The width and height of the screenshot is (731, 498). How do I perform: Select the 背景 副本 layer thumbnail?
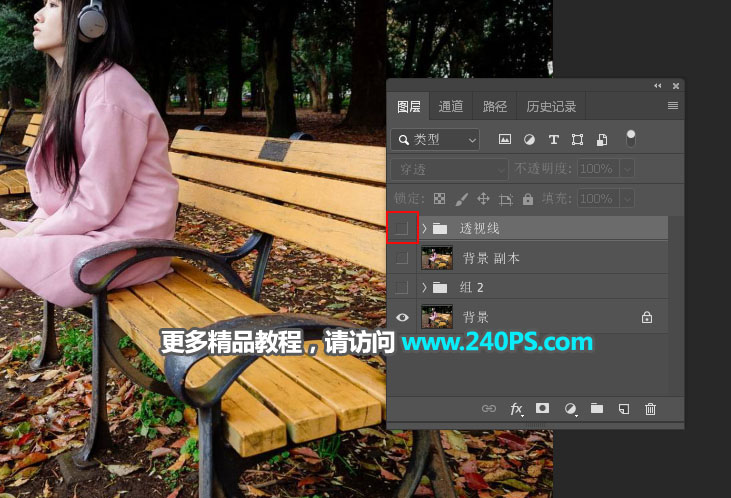(x=437, y=258)
